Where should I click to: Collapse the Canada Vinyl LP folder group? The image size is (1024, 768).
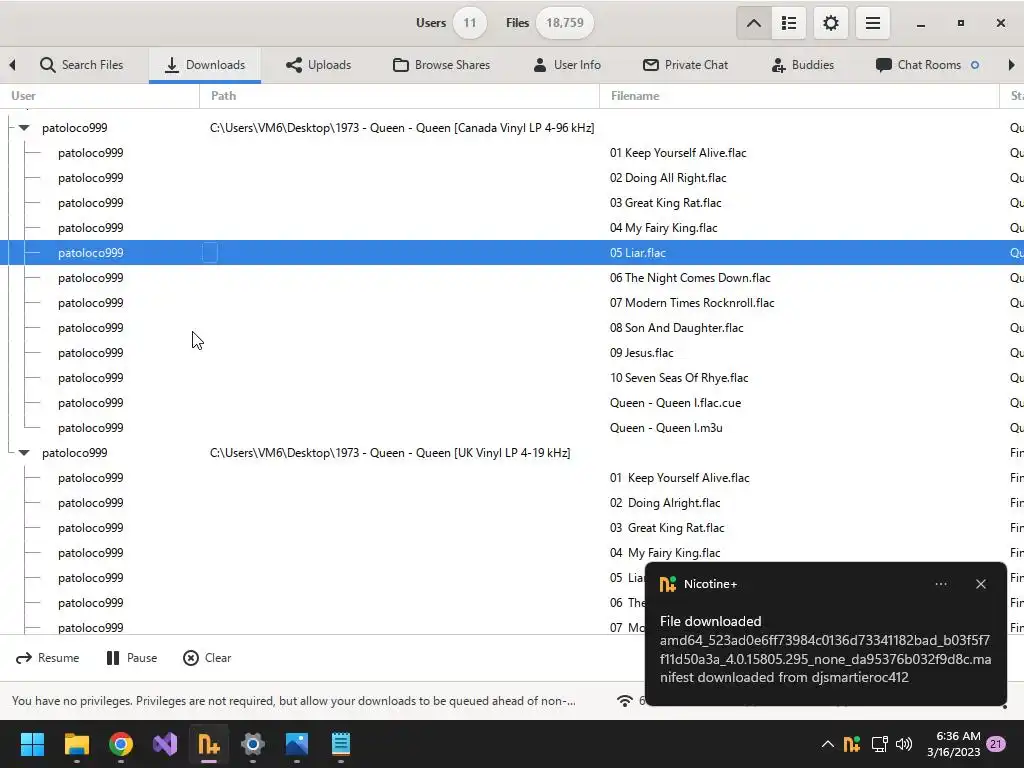[x=24, y=128]
